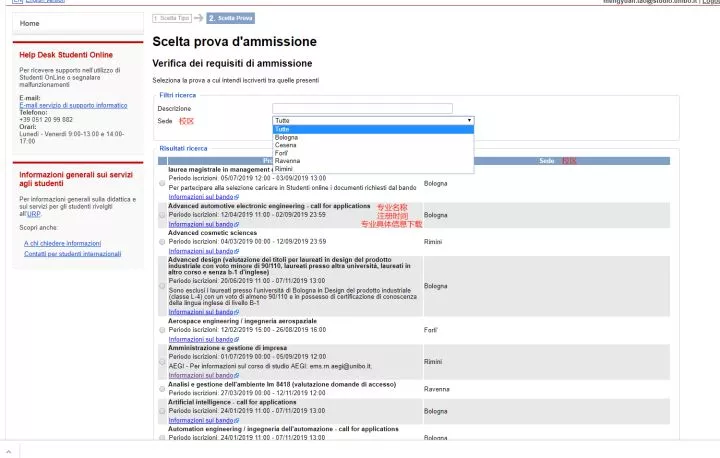Choose Tutte highlighted option in Sede list

(373, 130)
